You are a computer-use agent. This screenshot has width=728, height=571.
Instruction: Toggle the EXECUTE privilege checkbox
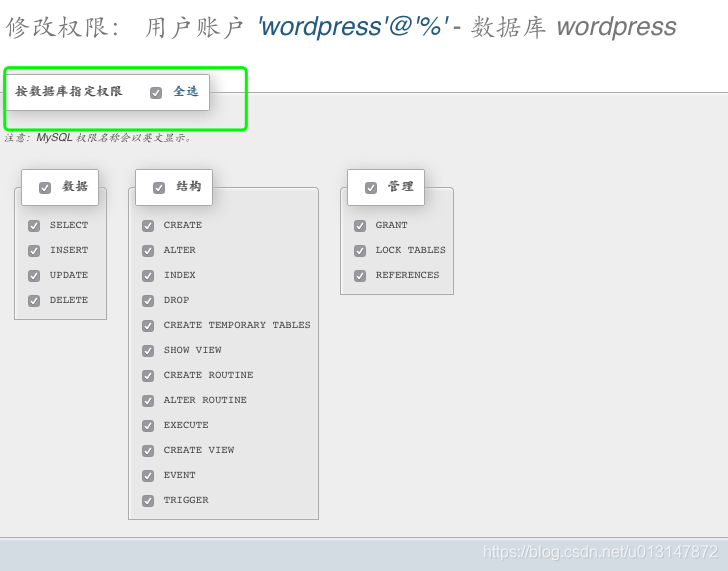tap(148, 426)
